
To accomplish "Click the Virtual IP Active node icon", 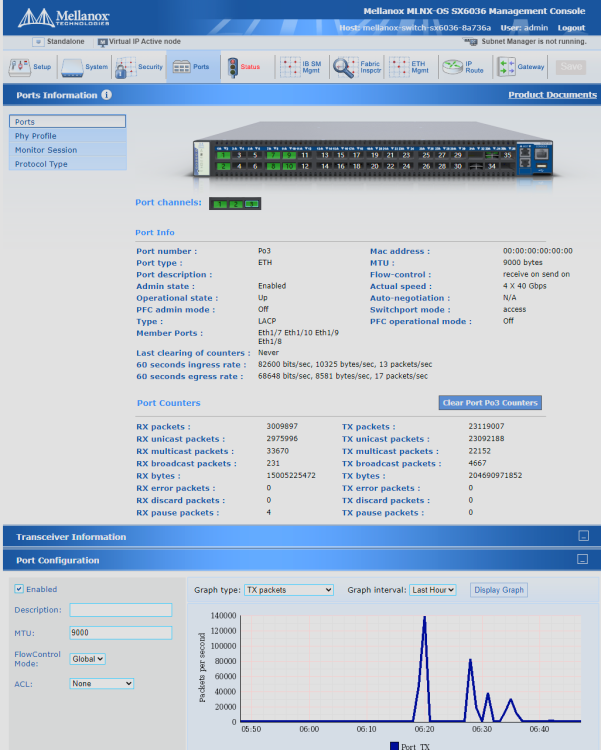I will 102,42.
